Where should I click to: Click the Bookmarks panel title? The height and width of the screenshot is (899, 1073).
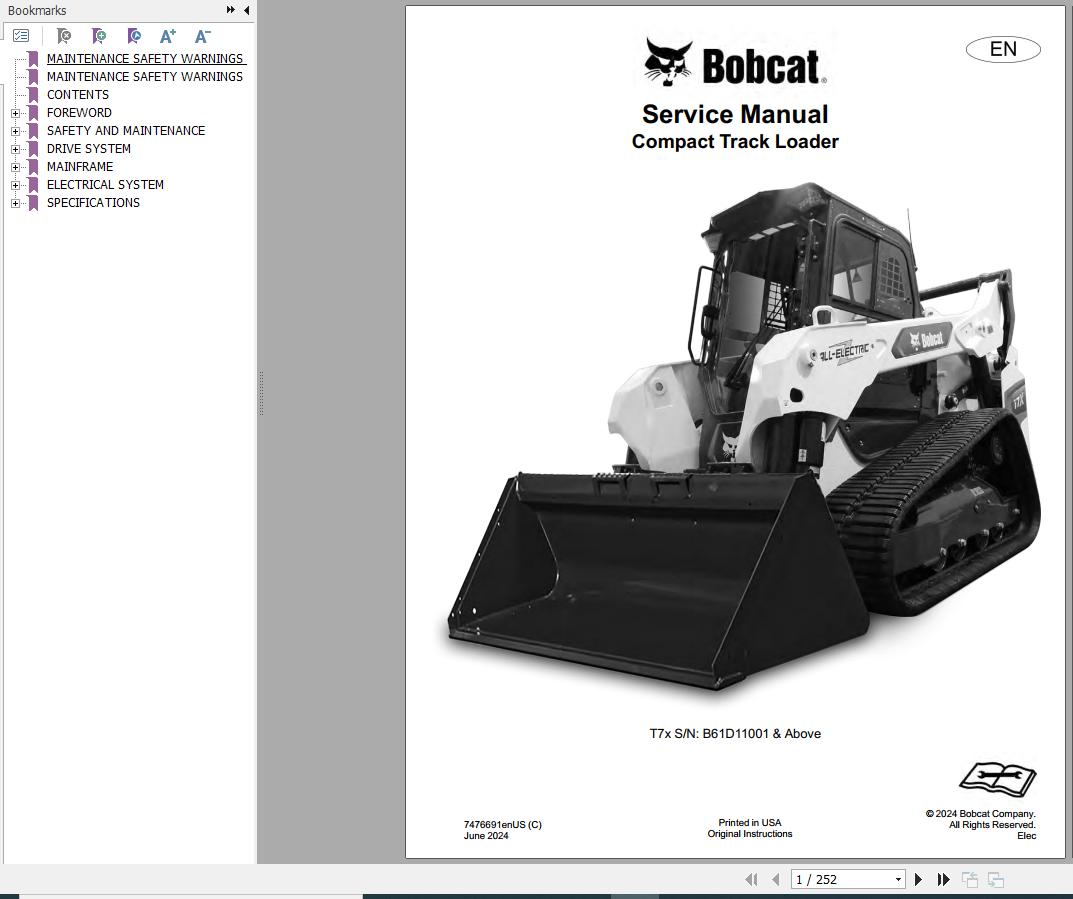[37, 10]
